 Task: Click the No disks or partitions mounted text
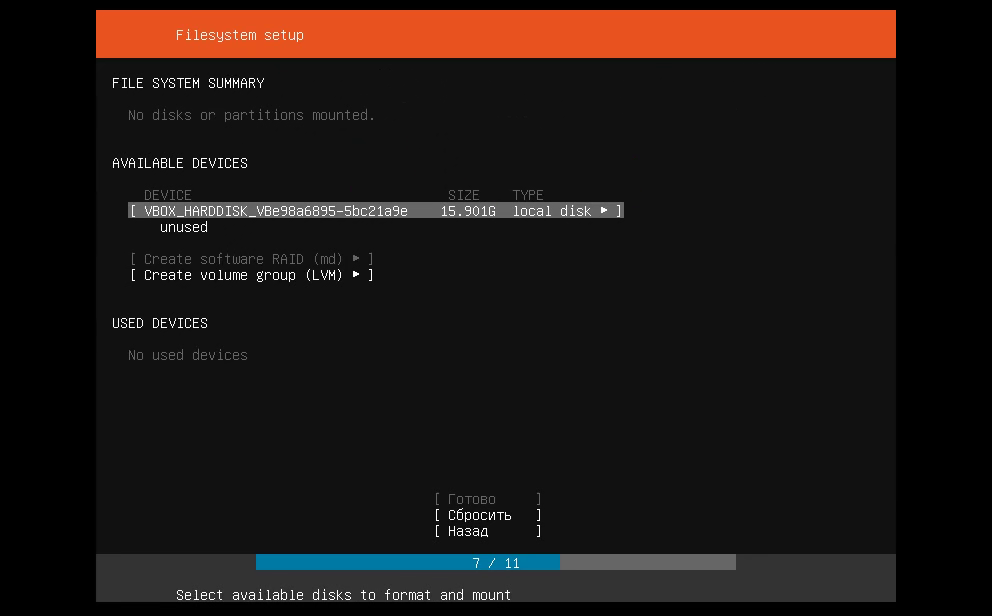point(251,115)
